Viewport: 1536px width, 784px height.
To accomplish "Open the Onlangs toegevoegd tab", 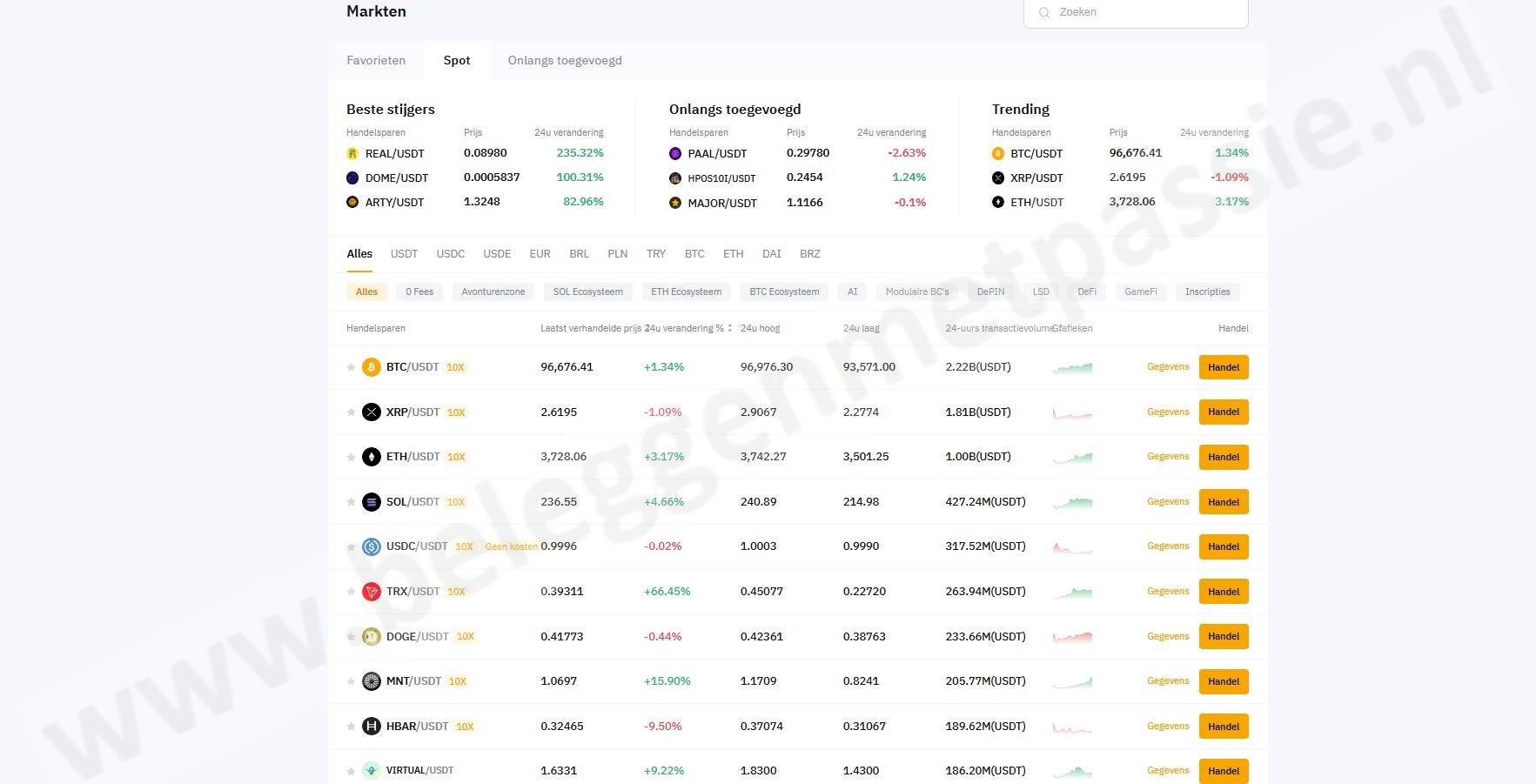I will tap(565, 61).
